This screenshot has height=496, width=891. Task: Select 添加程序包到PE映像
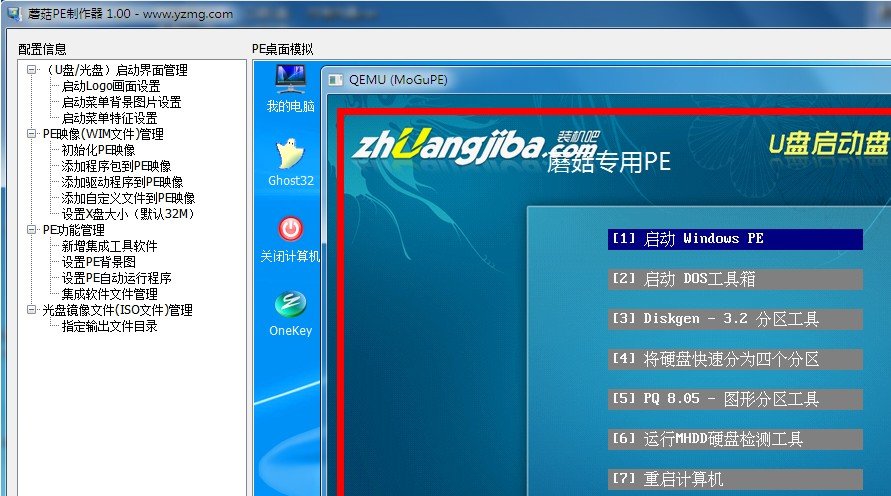point(116,166)
